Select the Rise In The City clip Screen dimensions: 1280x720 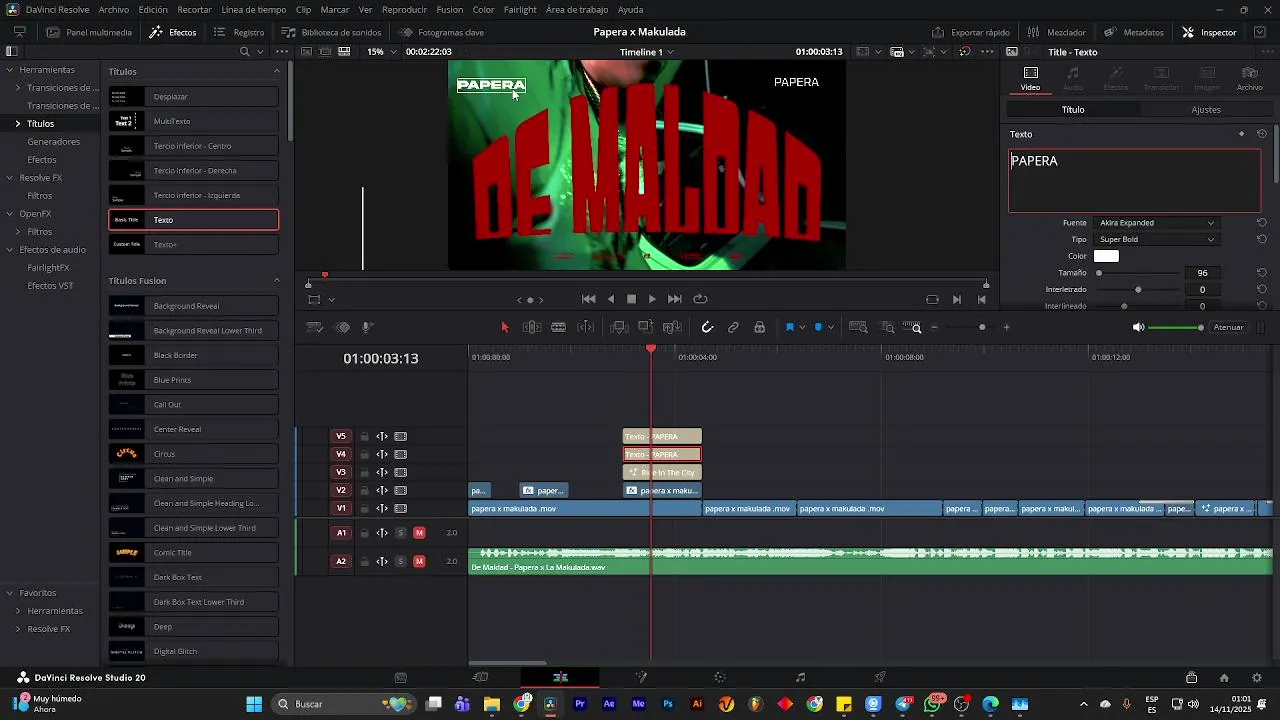(x=662, y=472)
